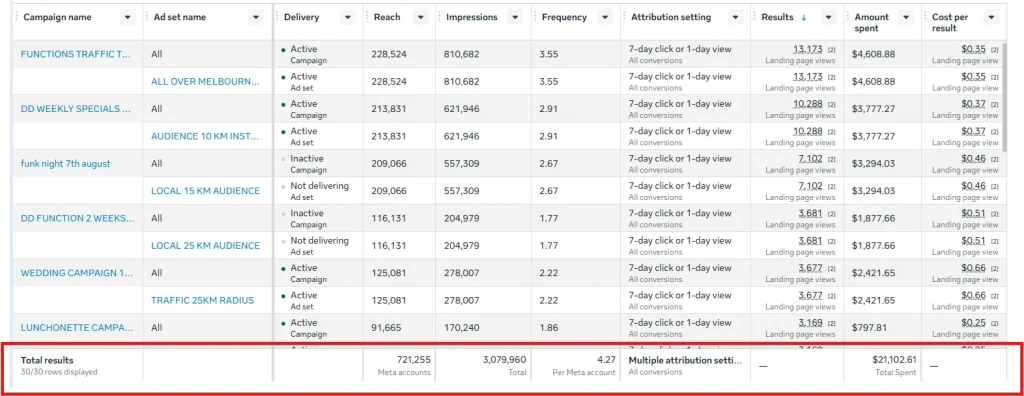1024x396 pixels.
Task: Open the Campaign name column dropdown
Action: 127,18
